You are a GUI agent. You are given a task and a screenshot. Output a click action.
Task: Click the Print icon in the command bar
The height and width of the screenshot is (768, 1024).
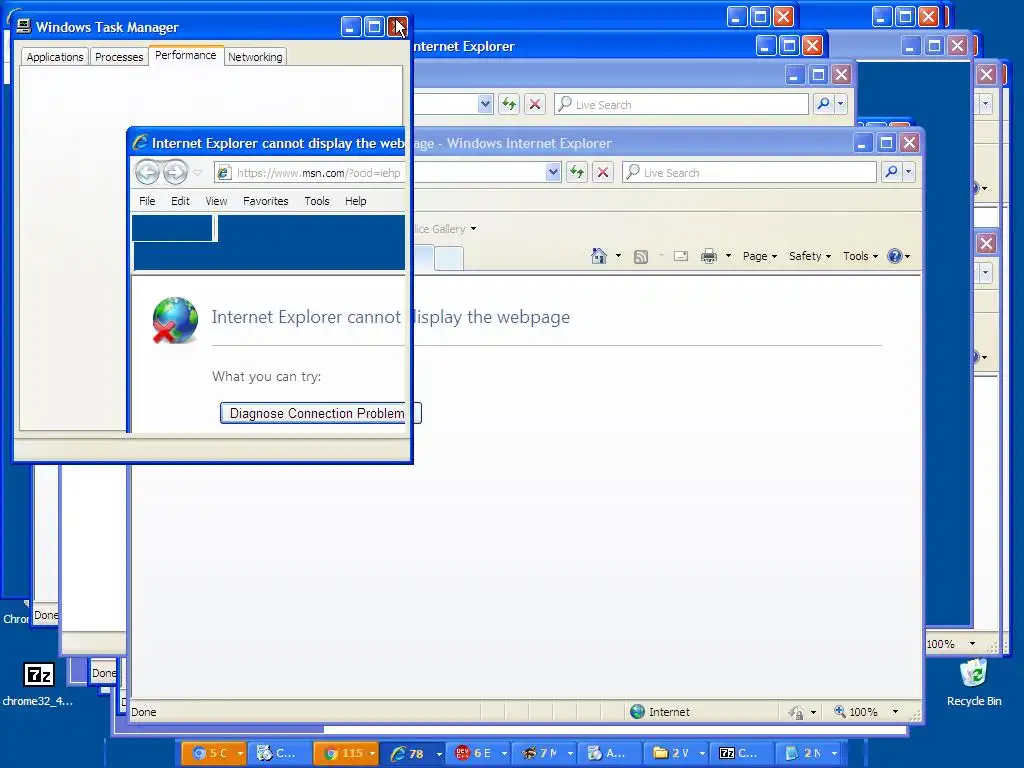(x=709, y=256)
